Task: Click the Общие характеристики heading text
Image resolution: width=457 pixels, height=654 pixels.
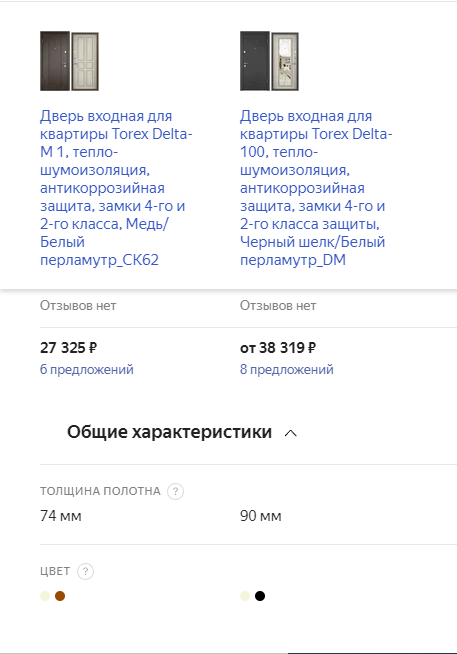Action: point(169,432)
